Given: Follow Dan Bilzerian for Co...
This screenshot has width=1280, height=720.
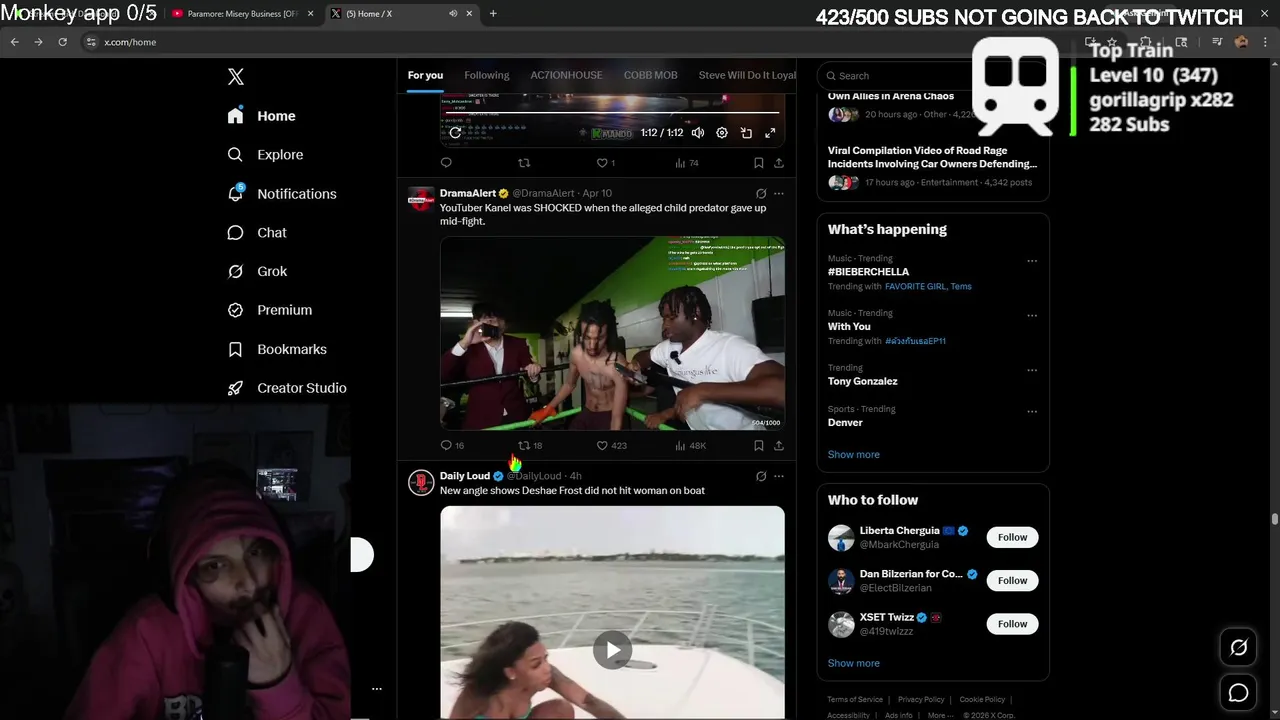Looking at the screenshot, I should pos(1012,580).
